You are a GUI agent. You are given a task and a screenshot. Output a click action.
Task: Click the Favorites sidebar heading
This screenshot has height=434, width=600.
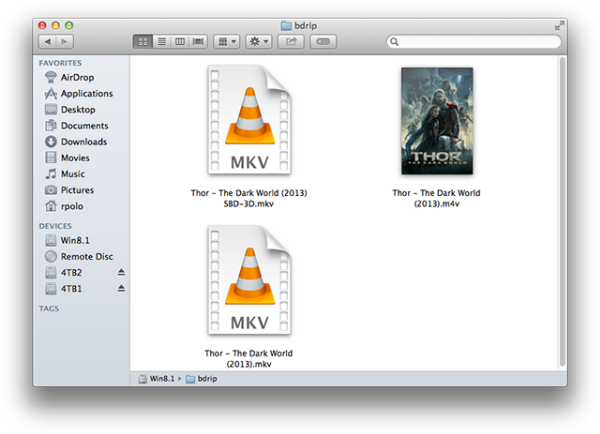point(60,63)
